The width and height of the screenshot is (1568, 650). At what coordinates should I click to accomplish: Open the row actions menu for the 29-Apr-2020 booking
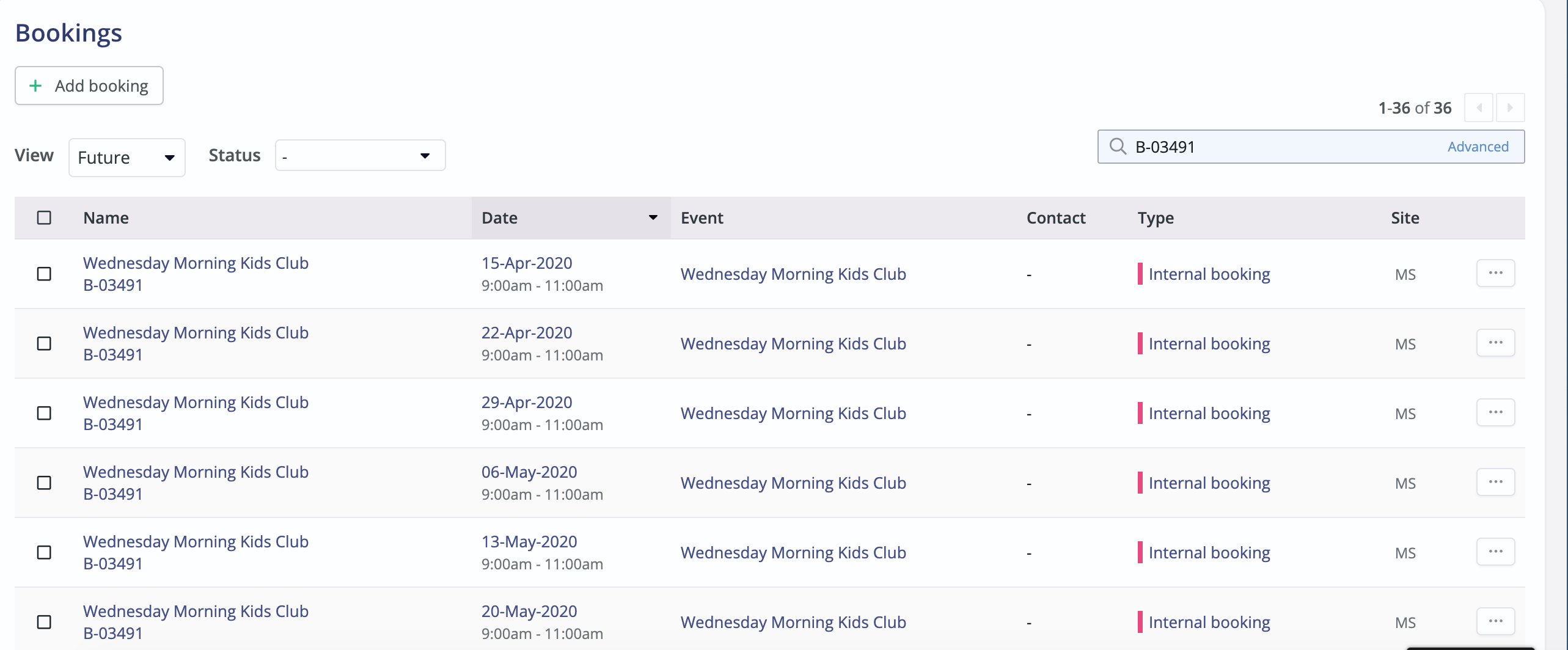[x=1495, y=412]
